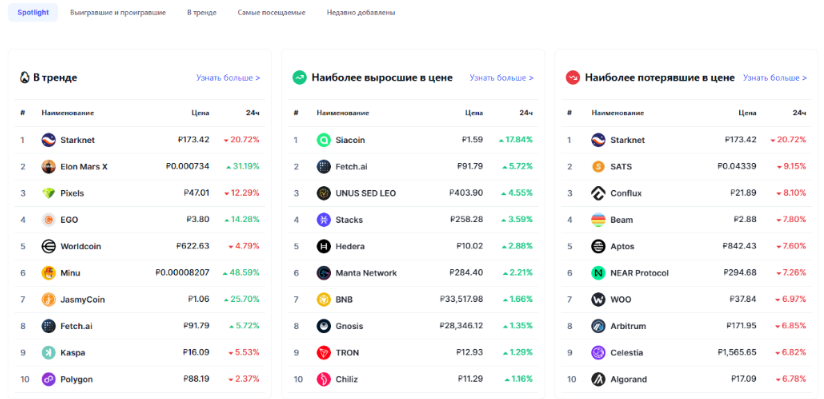This screenshot has width=824, height=399.
Task: Click the Fetch.ai icon in В тренде list
Action: pos(48,326)
